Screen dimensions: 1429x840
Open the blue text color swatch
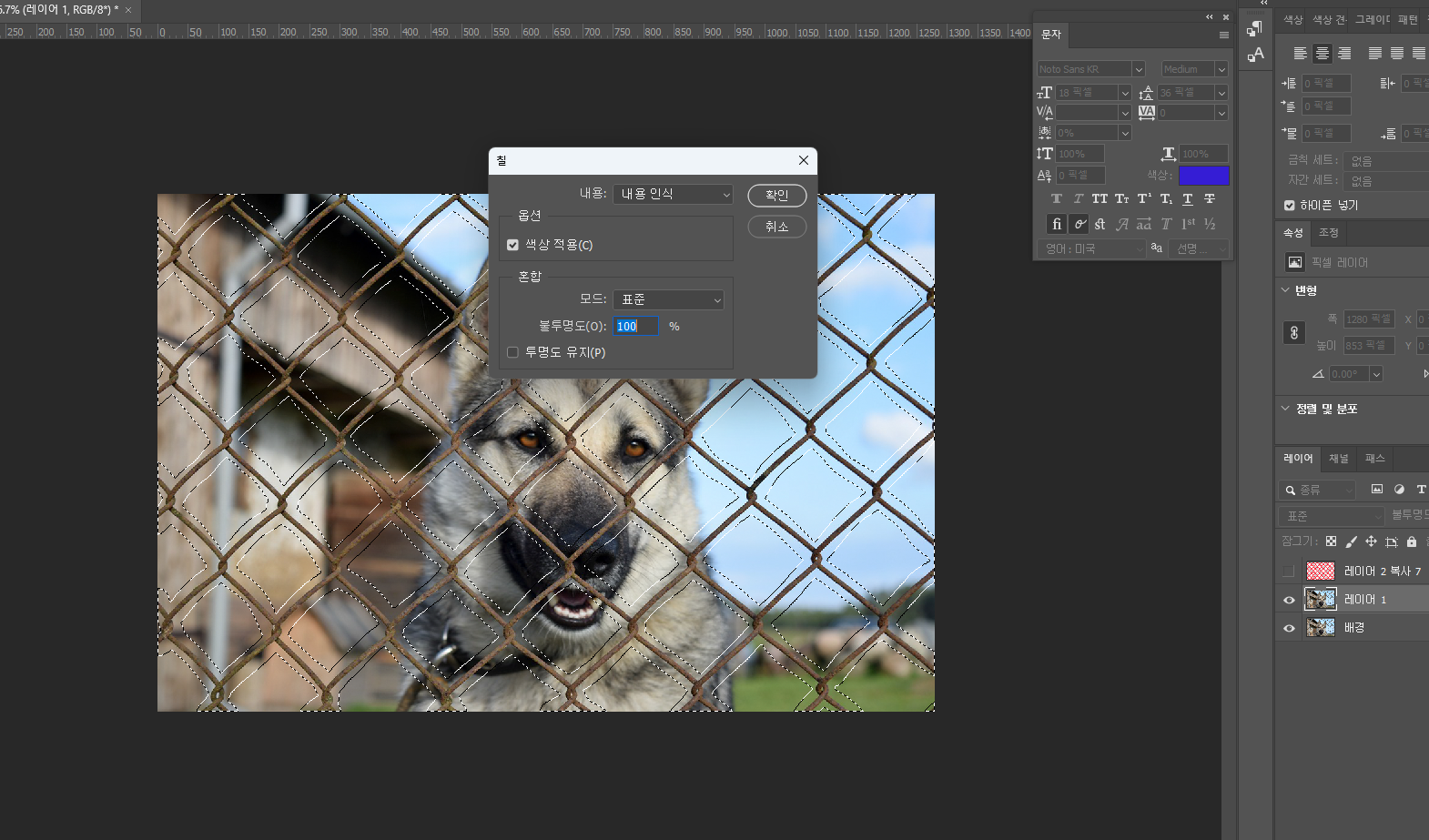[1203, 176]
